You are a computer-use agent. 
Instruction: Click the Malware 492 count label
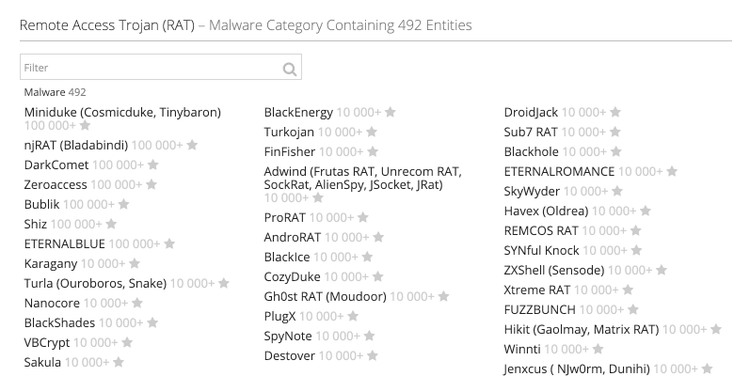(x=55, y=92)
